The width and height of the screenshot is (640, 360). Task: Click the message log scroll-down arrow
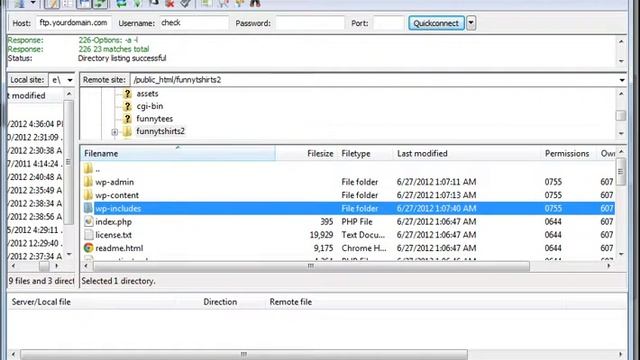pos(621,61)
